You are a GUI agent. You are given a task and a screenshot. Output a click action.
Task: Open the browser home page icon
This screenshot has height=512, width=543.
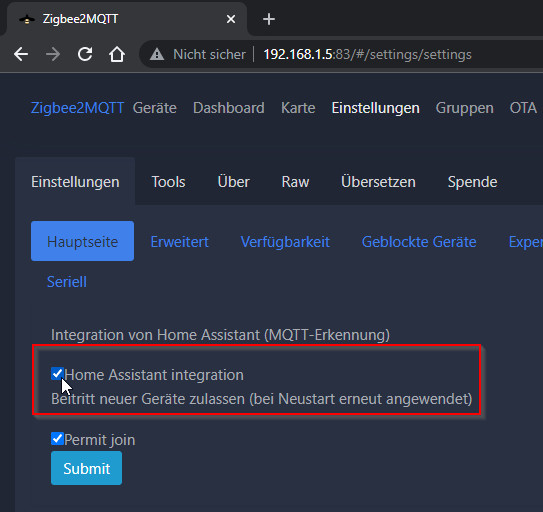coord(117,54)
